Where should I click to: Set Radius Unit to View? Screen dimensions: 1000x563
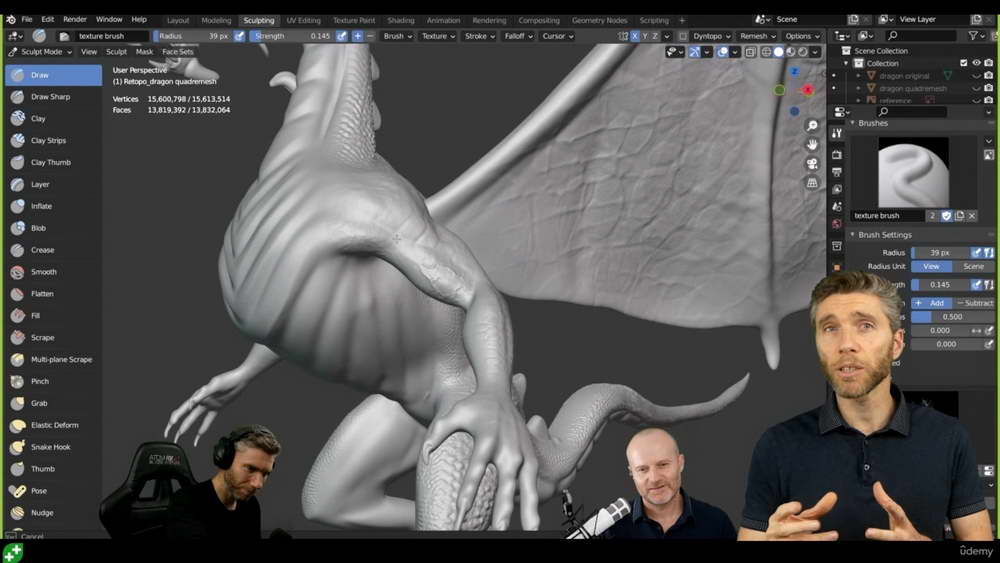click(931, 267)
